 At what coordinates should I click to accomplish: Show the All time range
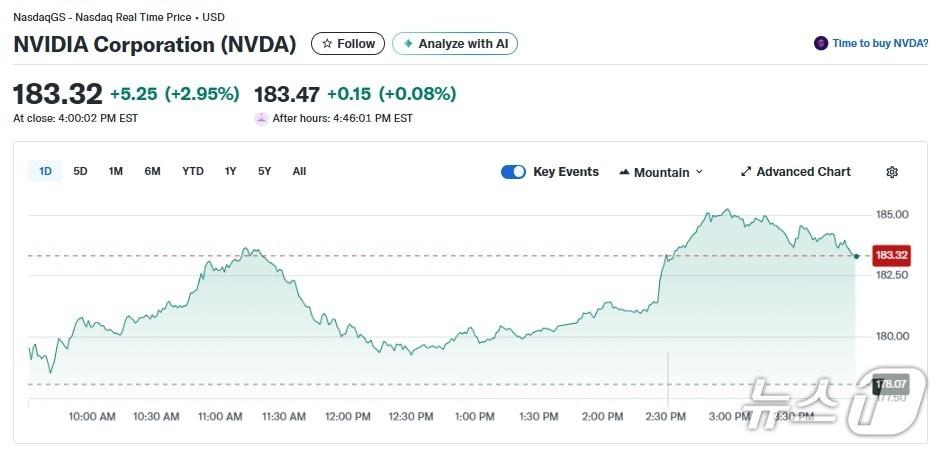click(299, 171)
